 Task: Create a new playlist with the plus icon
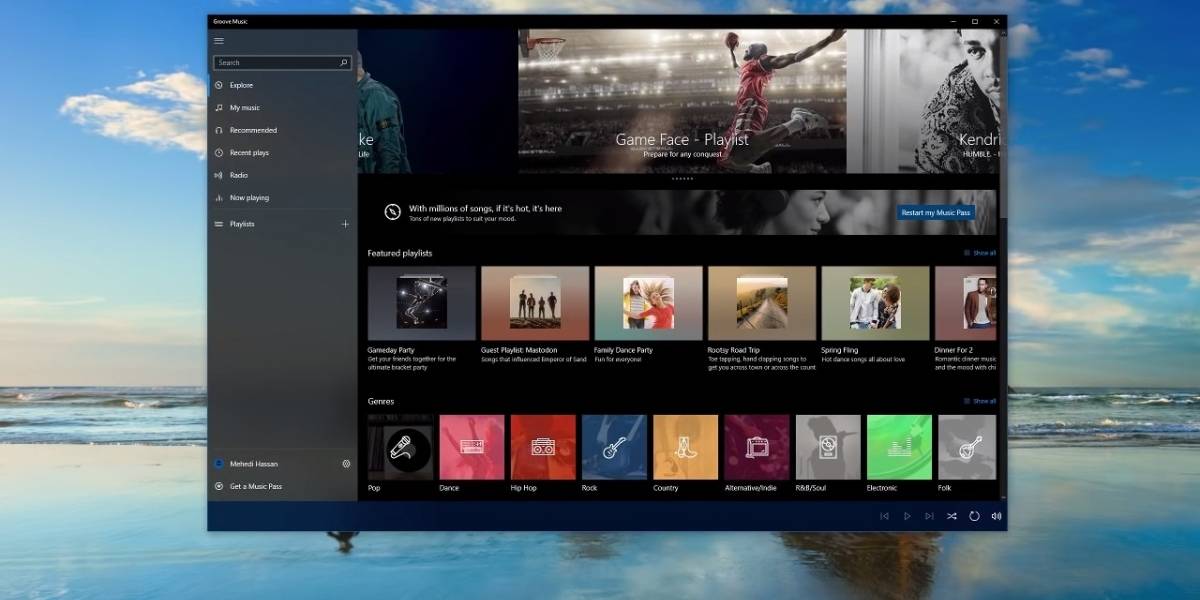(346, 224)
